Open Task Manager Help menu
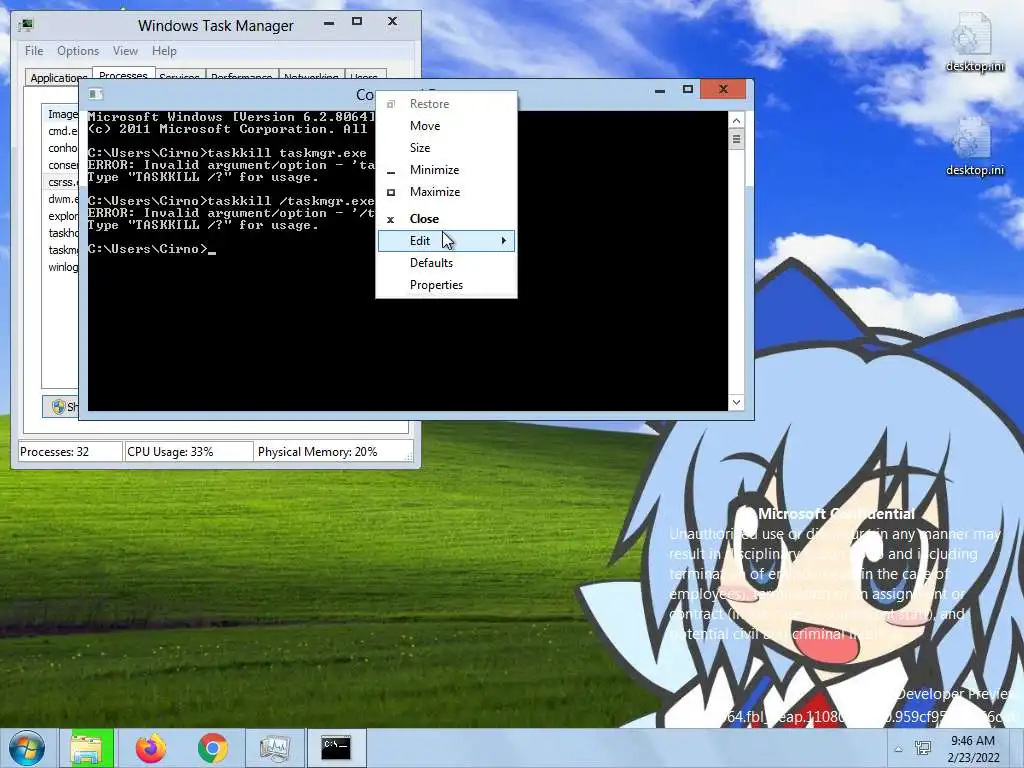Viewport: 1024px width, 768px height. tap(164, 51)
